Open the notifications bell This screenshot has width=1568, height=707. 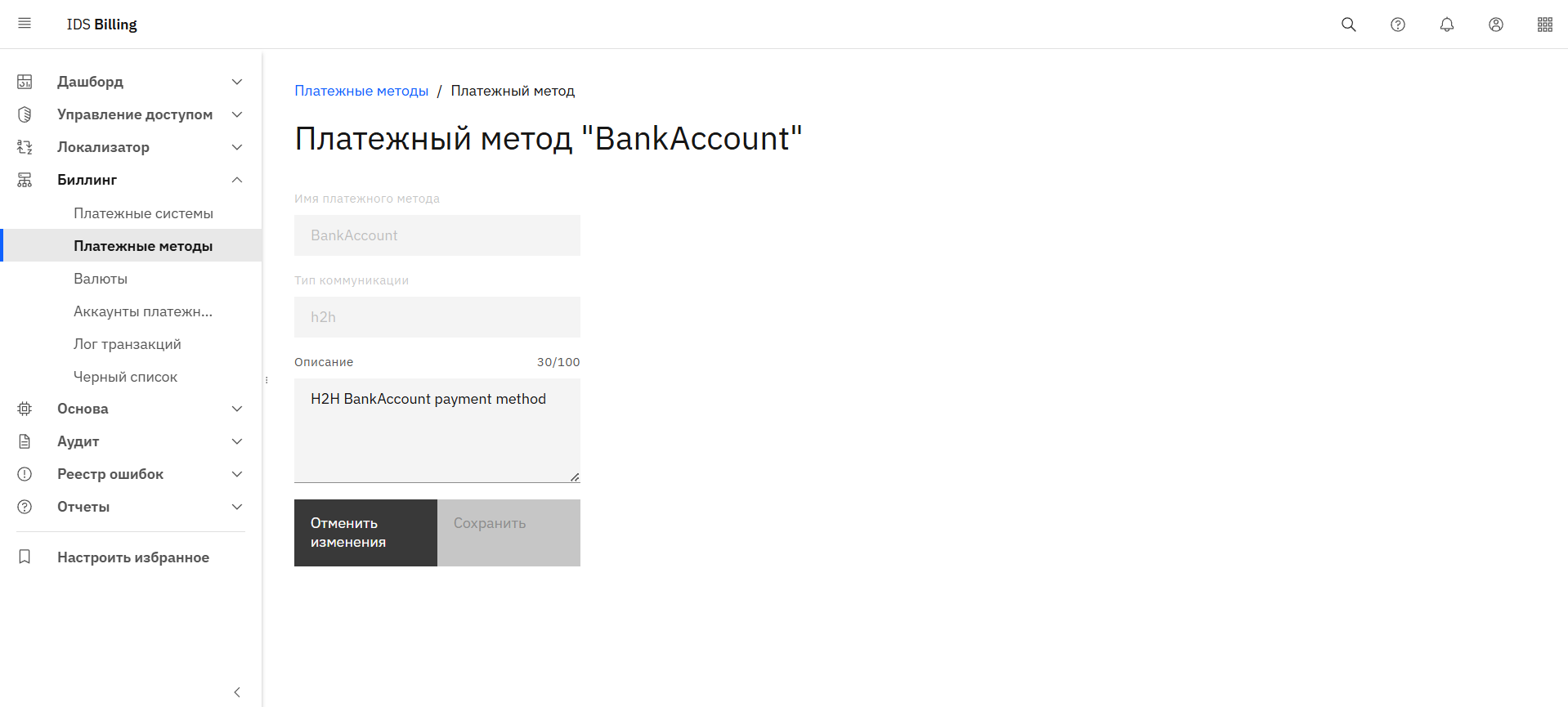coord(1447,25)
